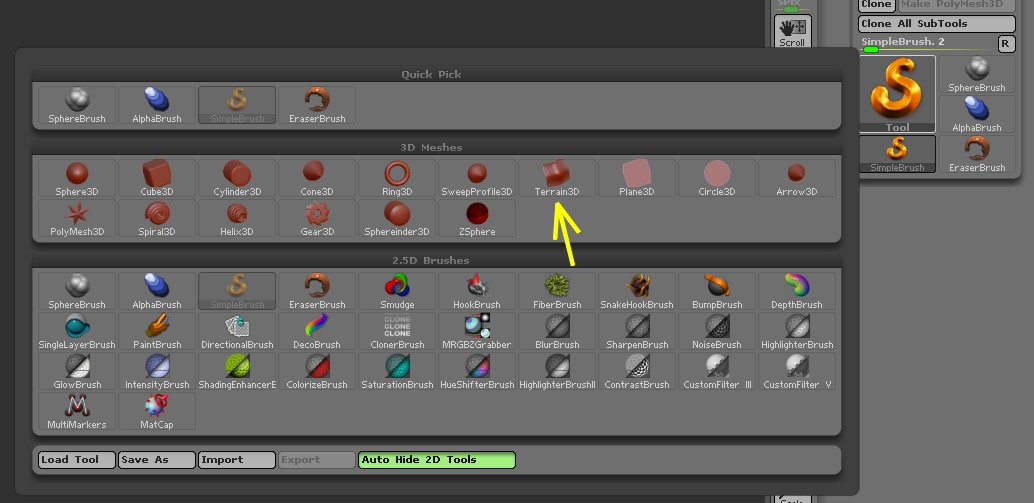Pick the HighlighterBrushII tool
The height and width of the screenshot is (503, 1034).
pos(557,372)
